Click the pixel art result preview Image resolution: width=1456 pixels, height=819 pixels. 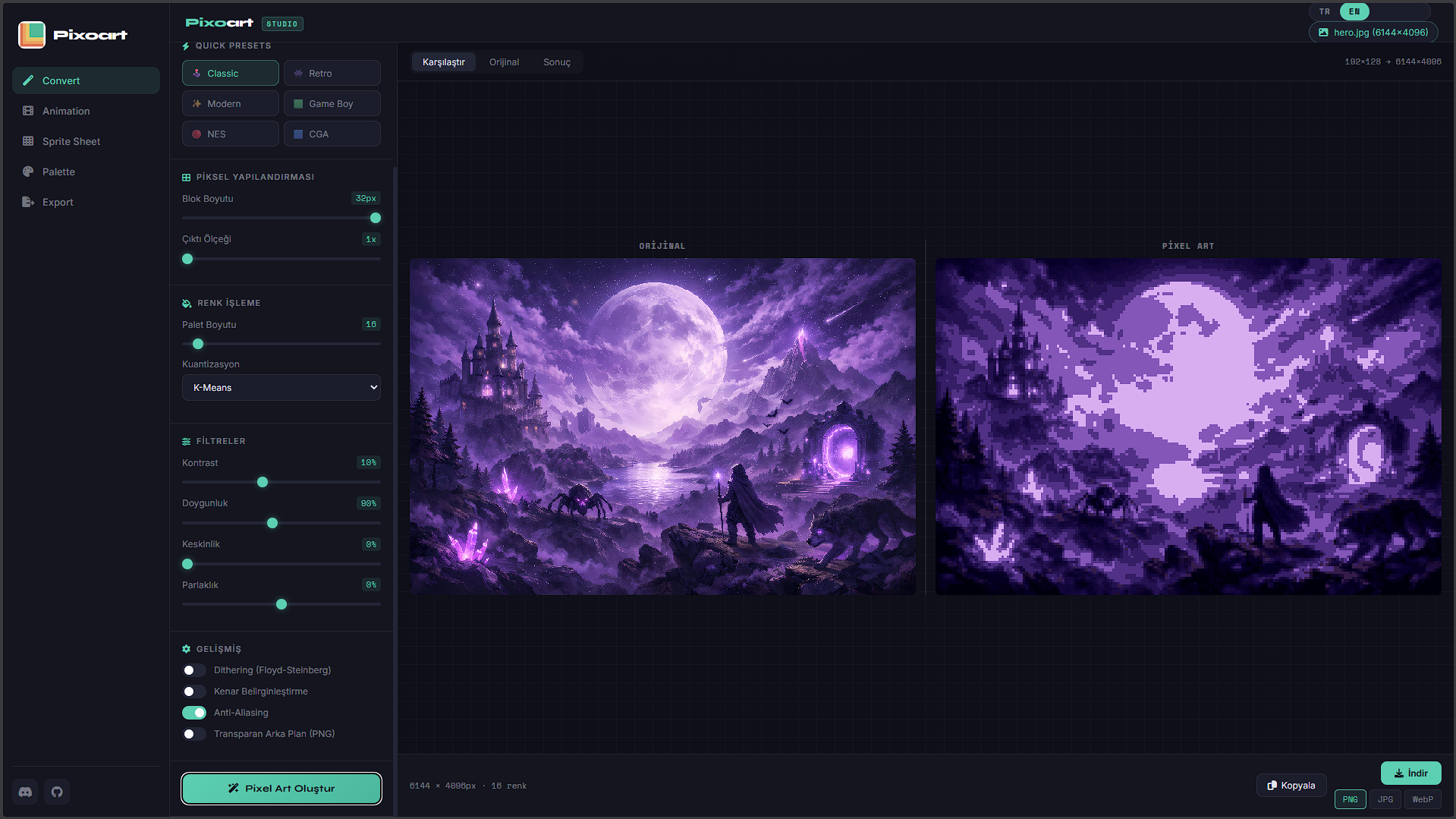[x=1188, y=427]
